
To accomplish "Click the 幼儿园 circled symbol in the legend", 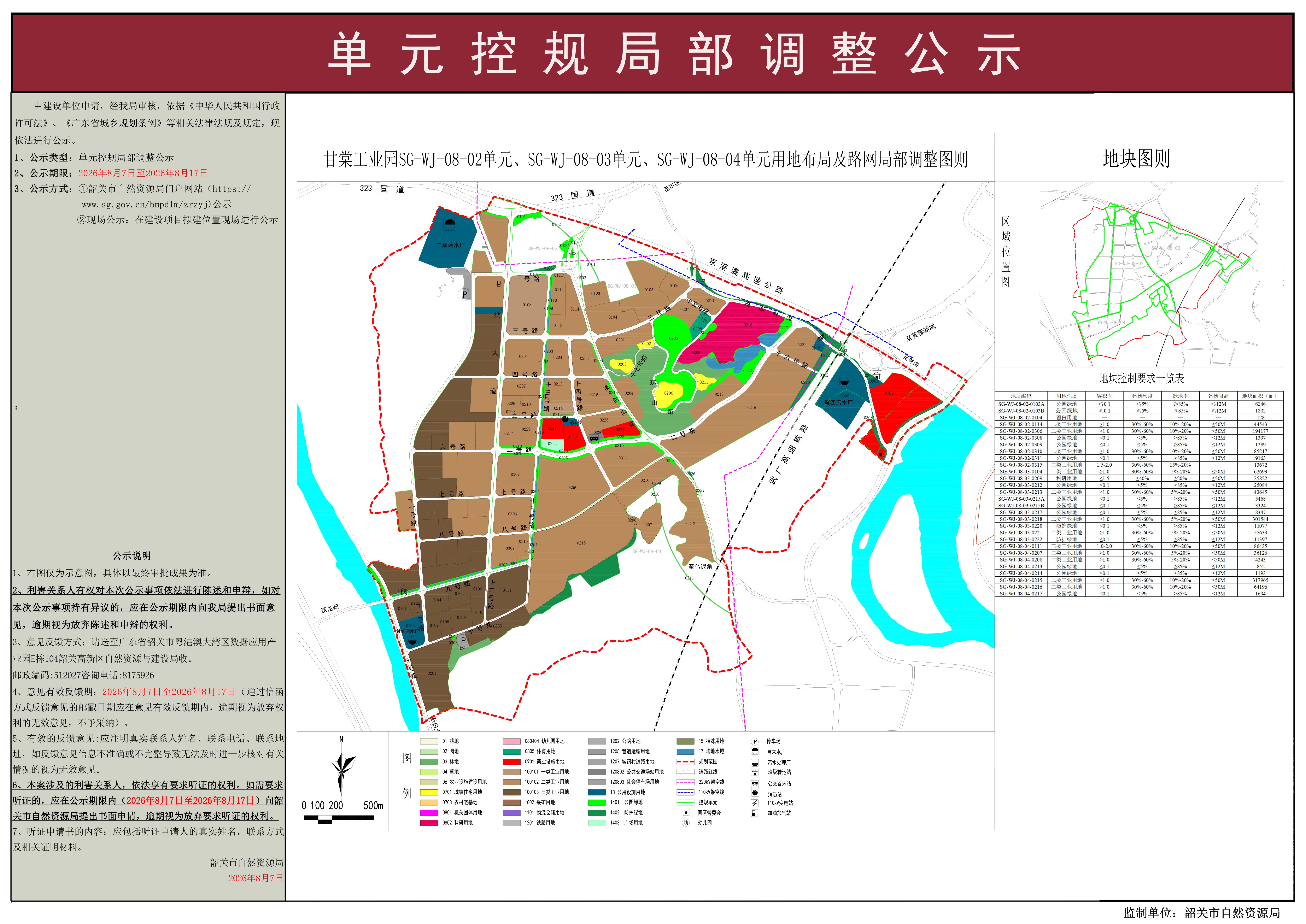I will [x=686, y=823].
